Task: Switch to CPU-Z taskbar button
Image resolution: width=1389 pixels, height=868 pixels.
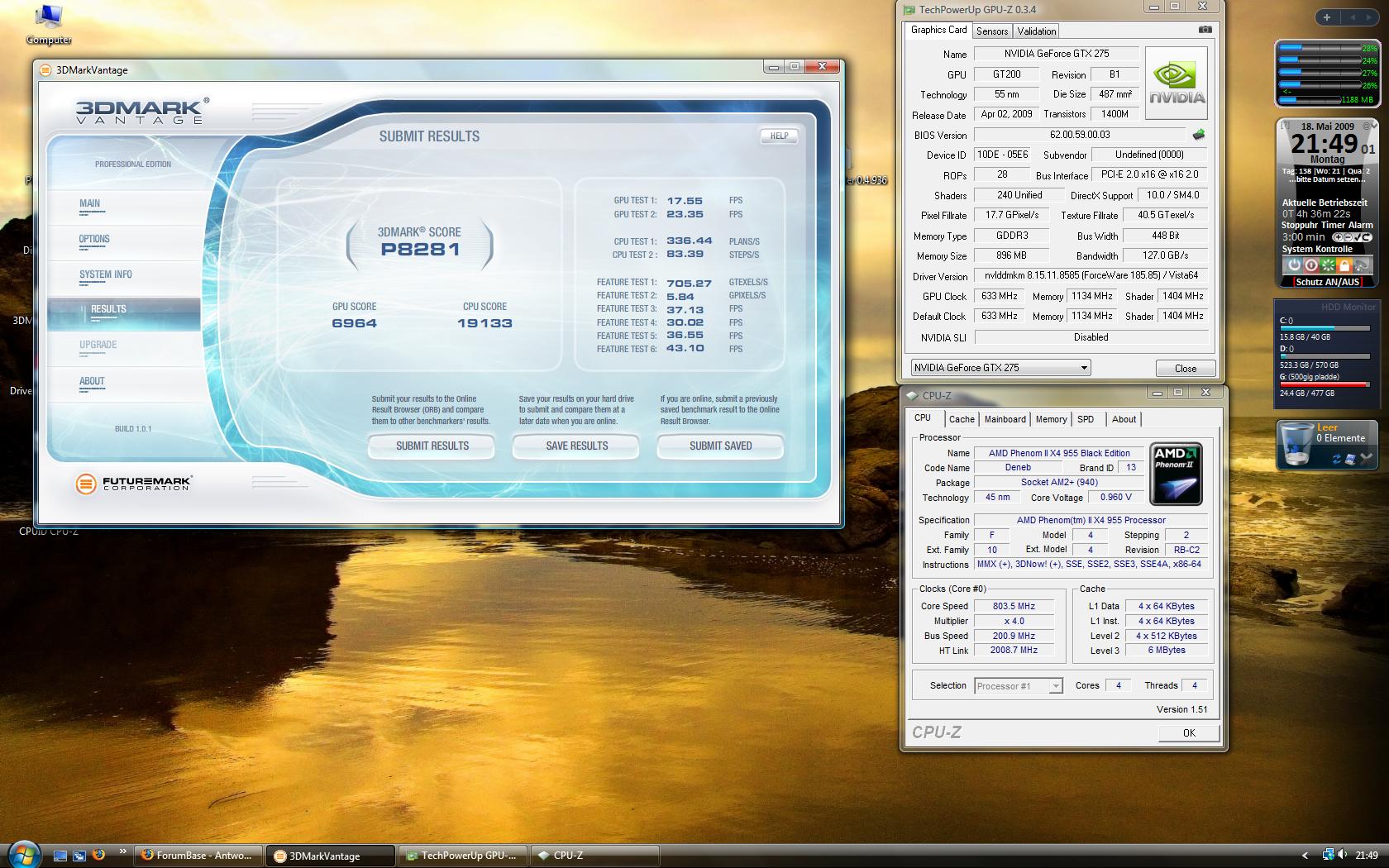Action: click(x=595, y=856)
